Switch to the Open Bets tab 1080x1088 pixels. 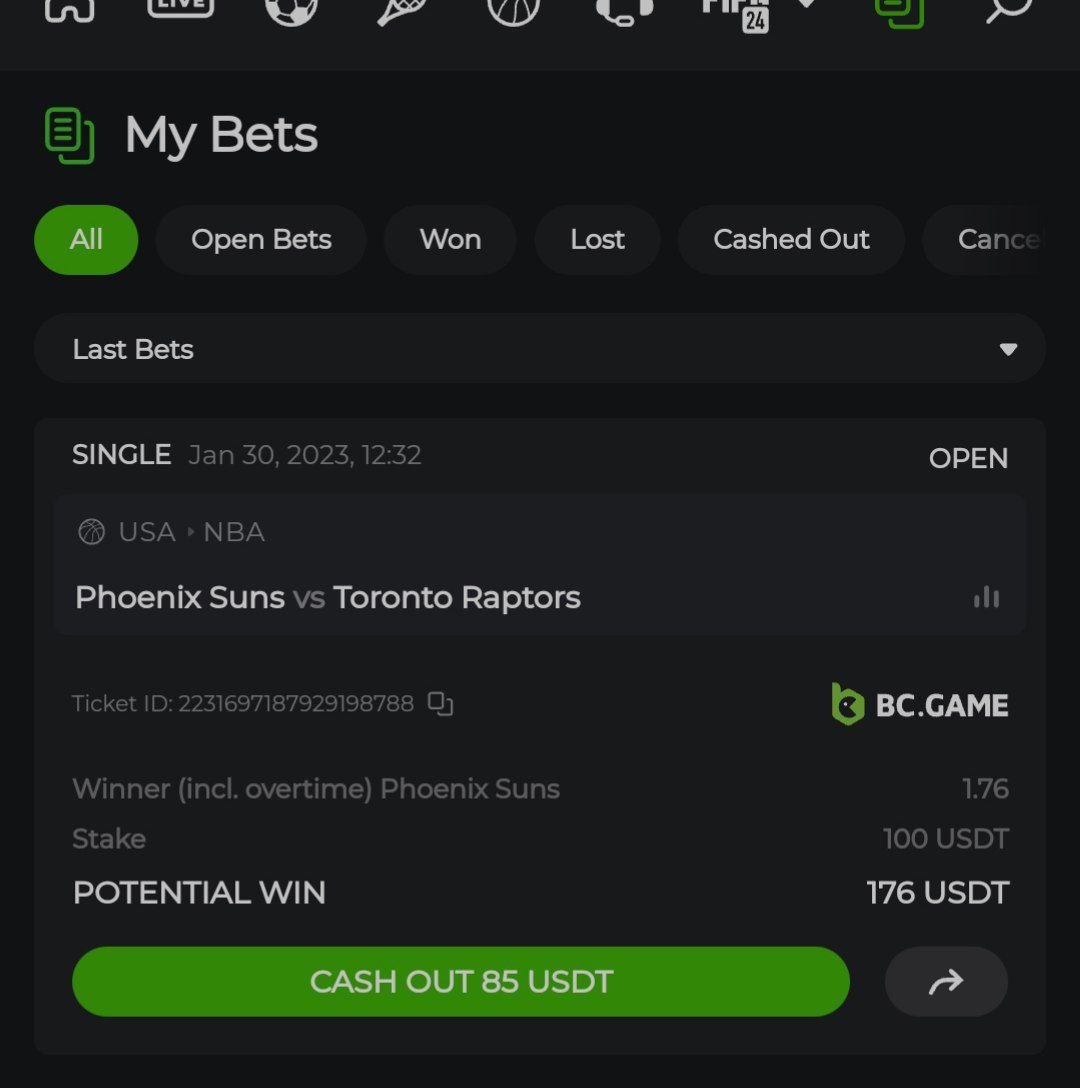click(261, 240)
